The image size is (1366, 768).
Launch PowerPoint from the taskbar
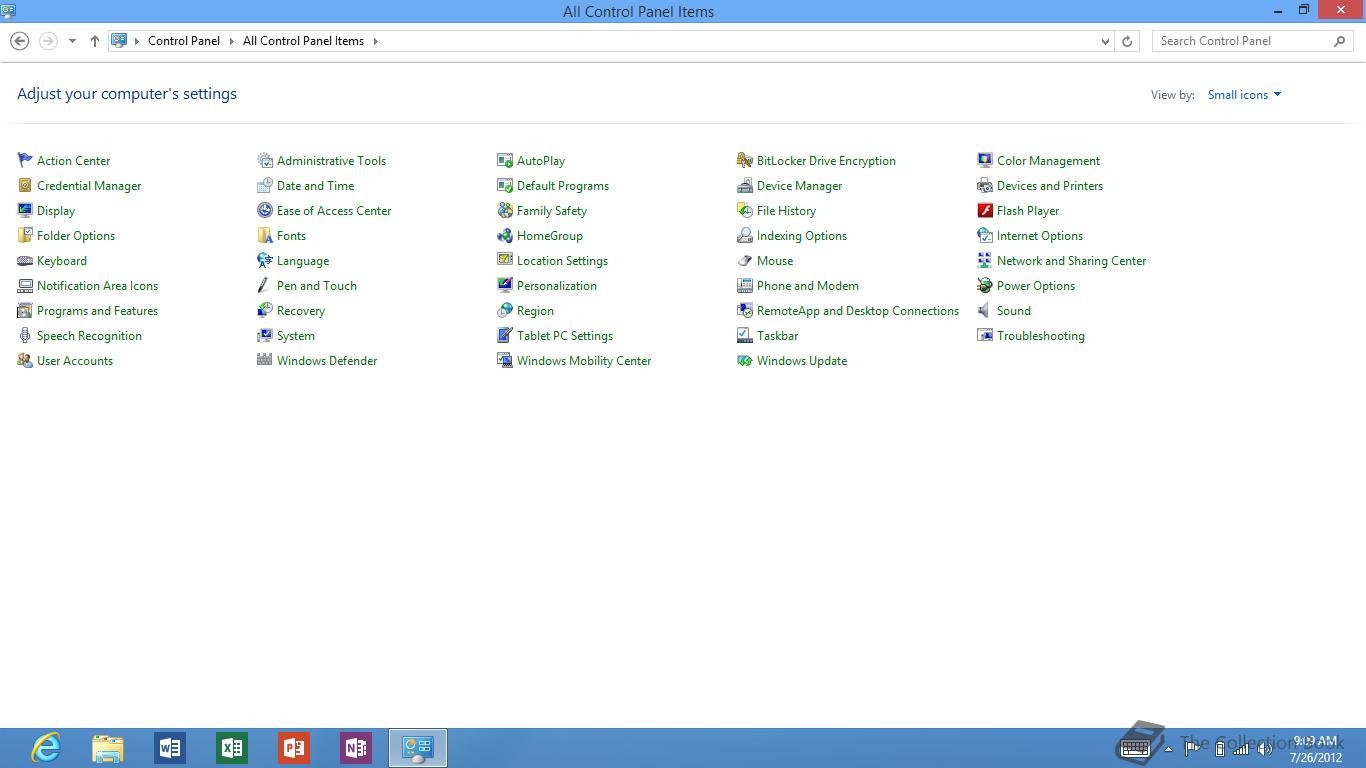point(294,748)
